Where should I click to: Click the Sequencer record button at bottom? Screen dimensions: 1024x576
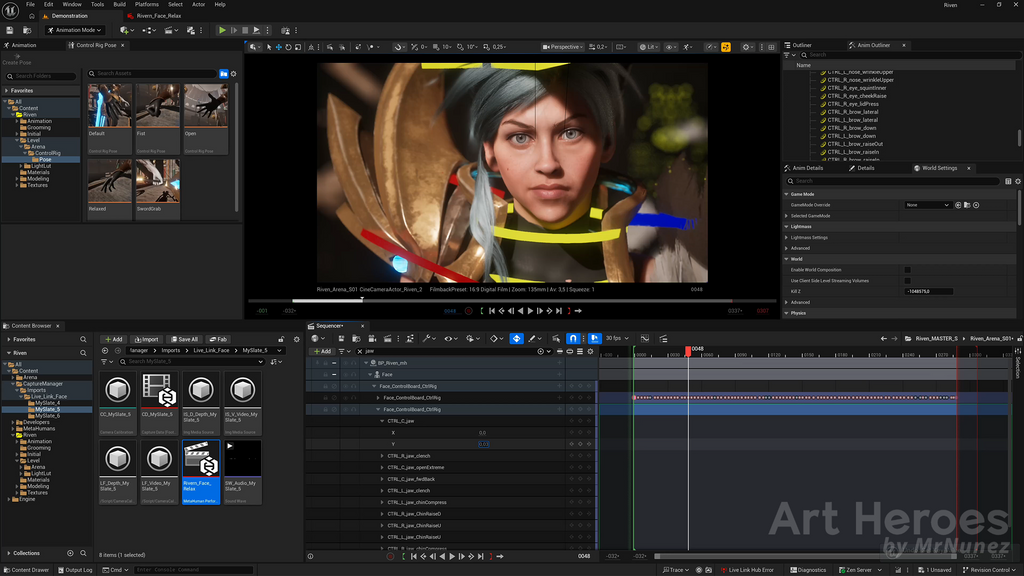pos(391,556)
